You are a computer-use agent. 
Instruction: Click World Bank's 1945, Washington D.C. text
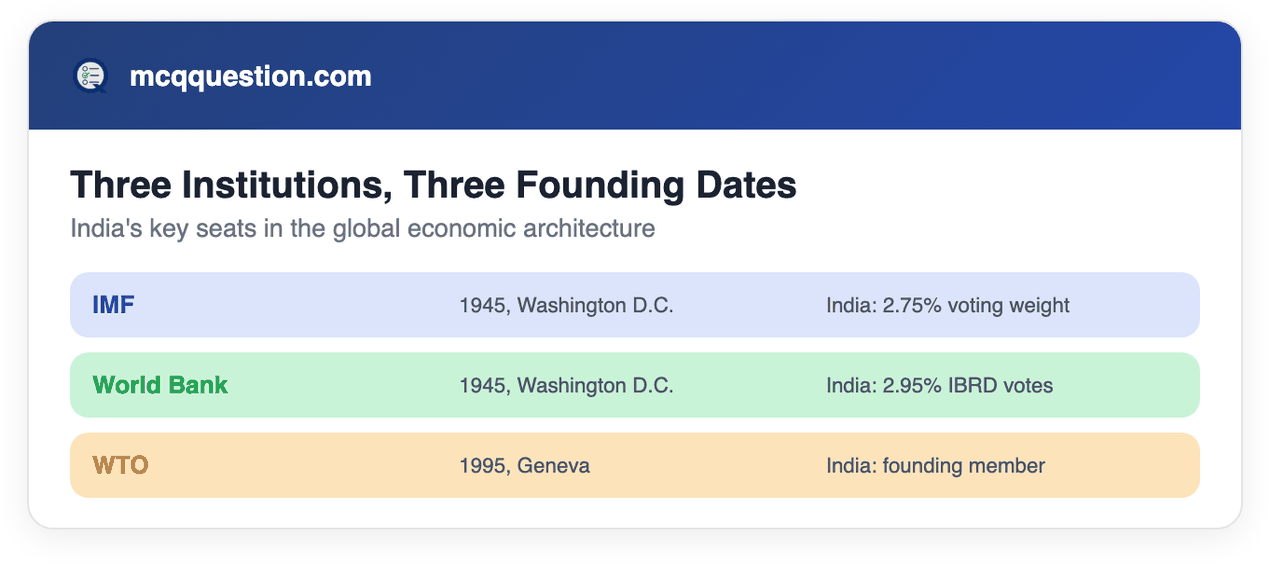pyautogui.click(x=566, y=385)
